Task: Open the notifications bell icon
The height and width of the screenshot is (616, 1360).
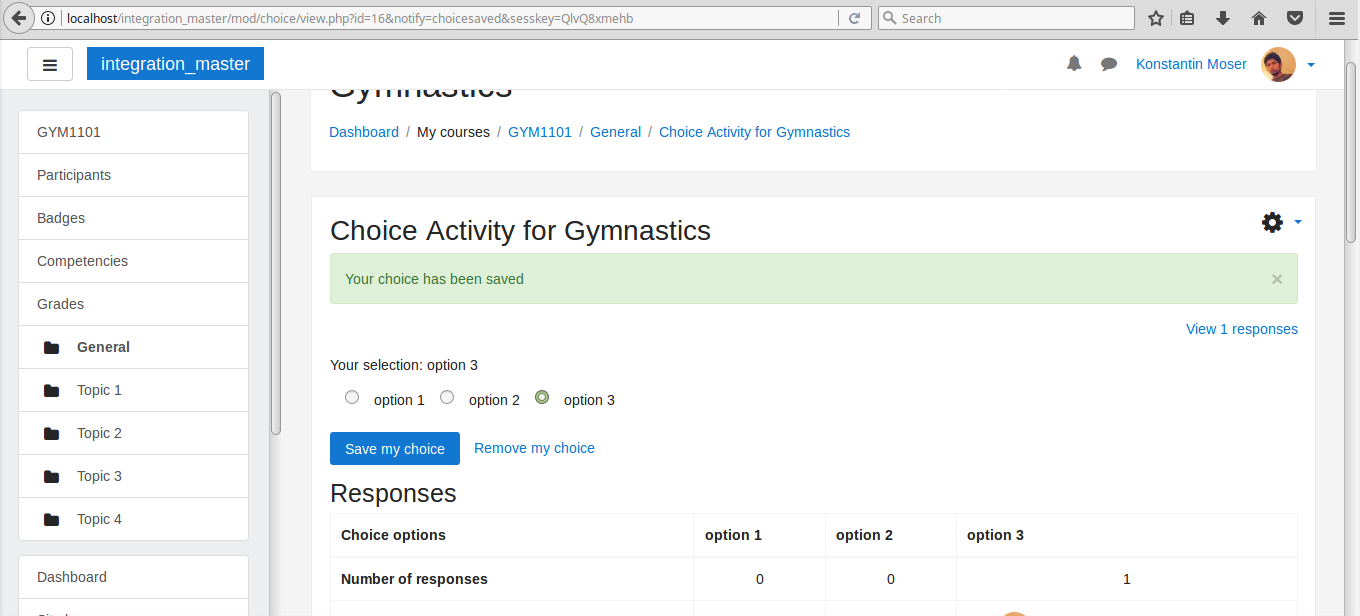Action: pyautogui.click(x=1074, y=64)
